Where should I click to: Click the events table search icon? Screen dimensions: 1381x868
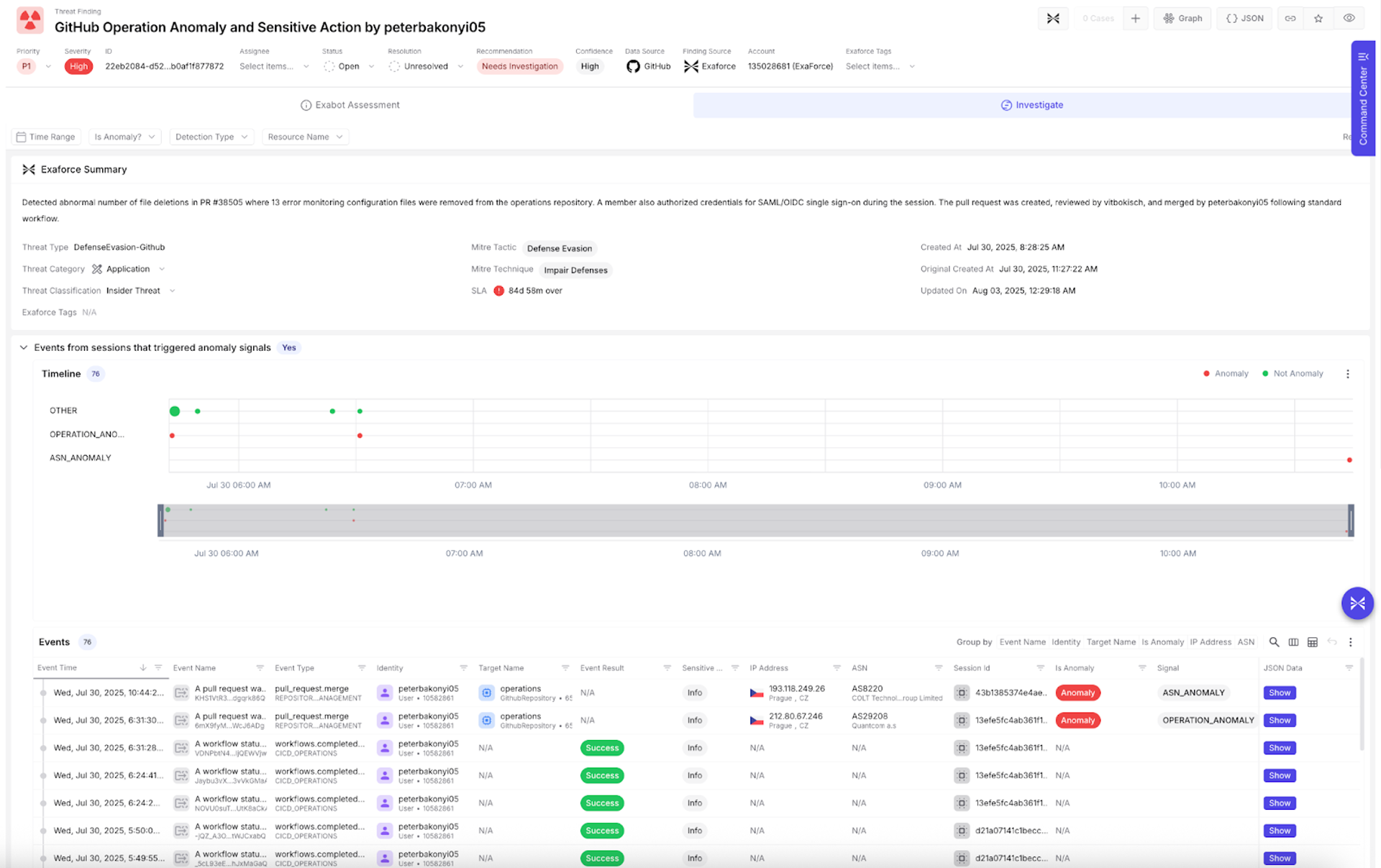click(x=1274, y=642)
